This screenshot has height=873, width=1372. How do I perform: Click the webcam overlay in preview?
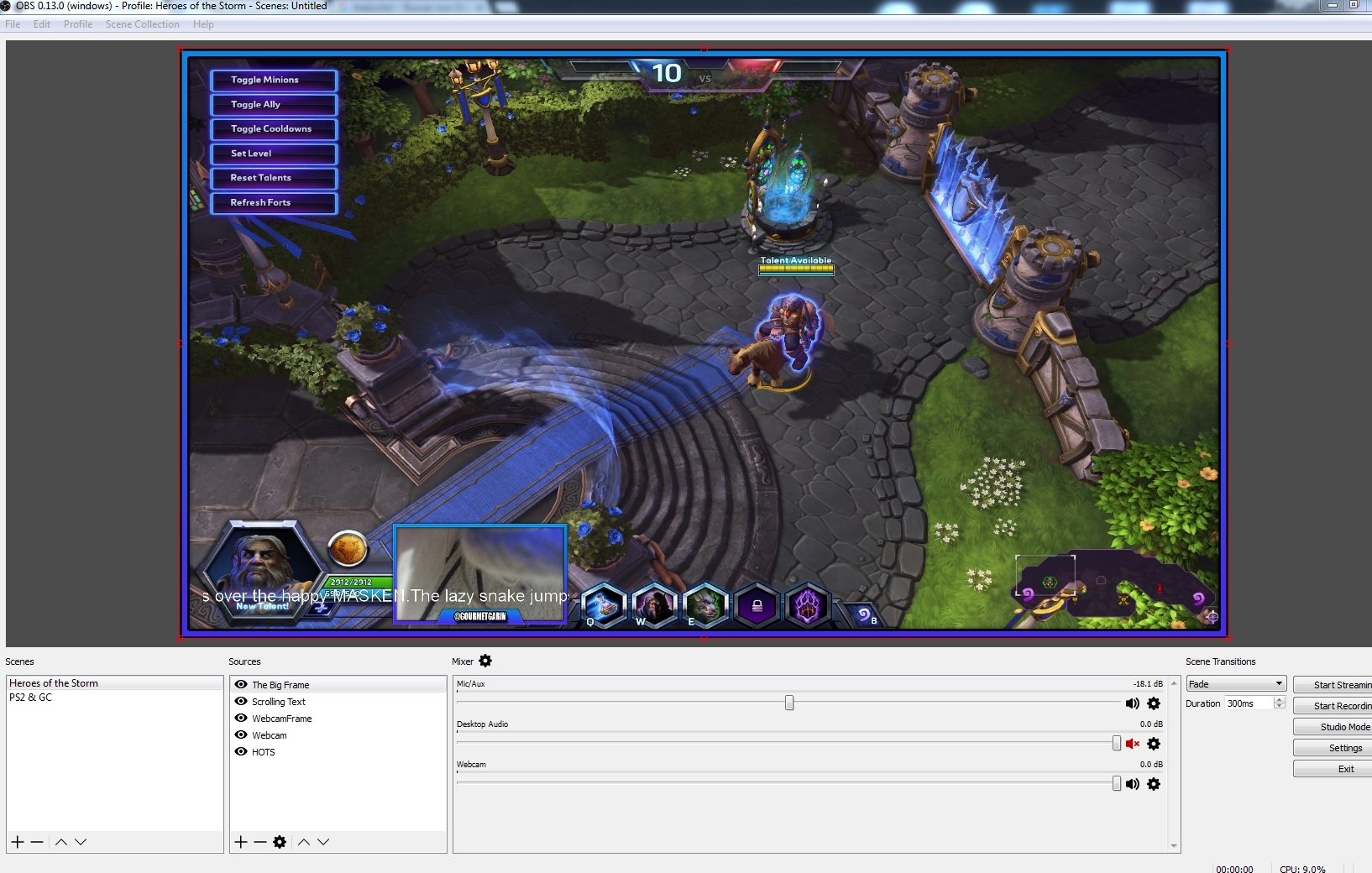480,575
